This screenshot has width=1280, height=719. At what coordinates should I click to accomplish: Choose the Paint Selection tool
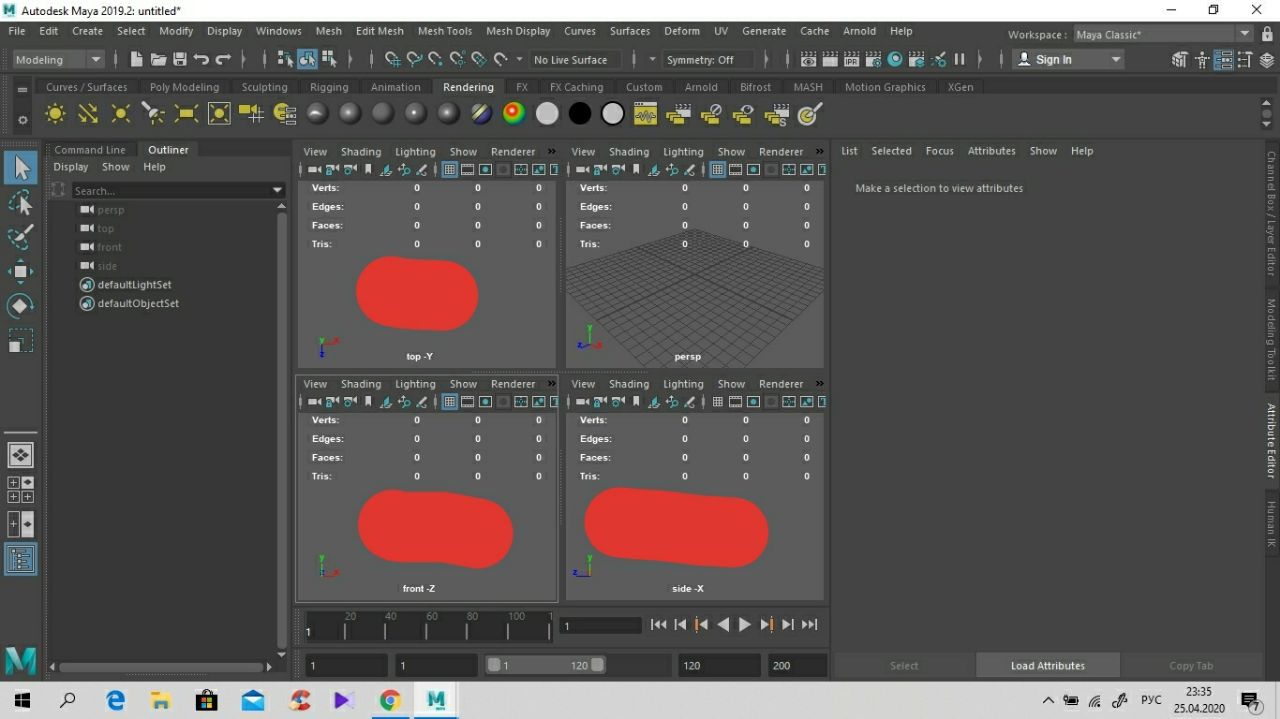tap(20, 237)
